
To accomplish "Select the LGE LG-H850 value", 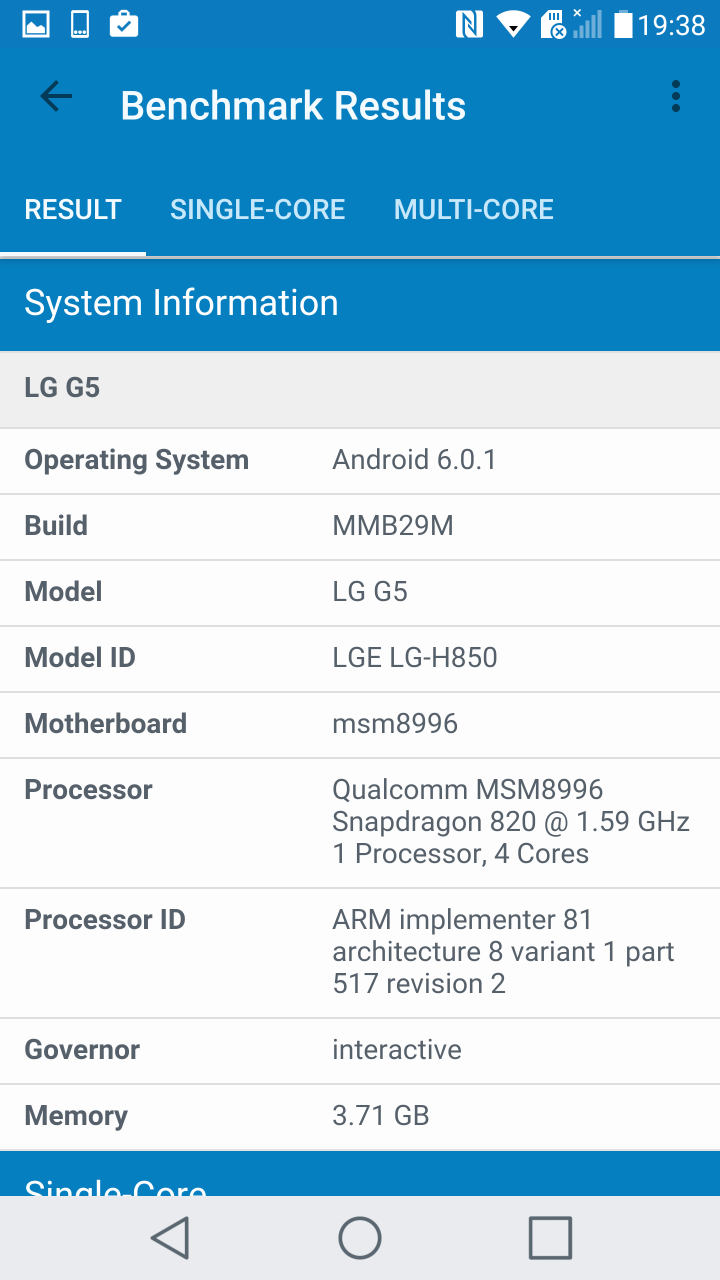I will tap(415, 658).
